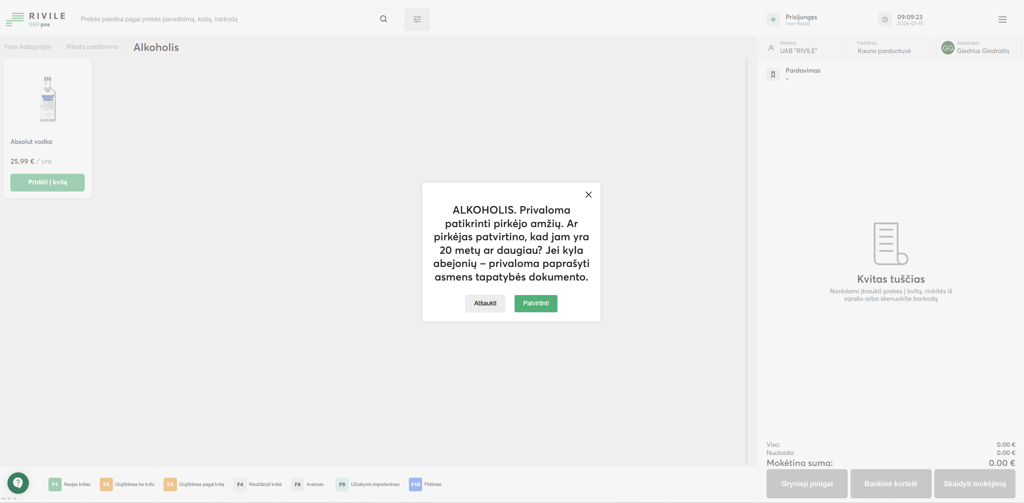The image size is (1024, 503).
Task: Click the search magnifier icon
Action: coord(383,19)
